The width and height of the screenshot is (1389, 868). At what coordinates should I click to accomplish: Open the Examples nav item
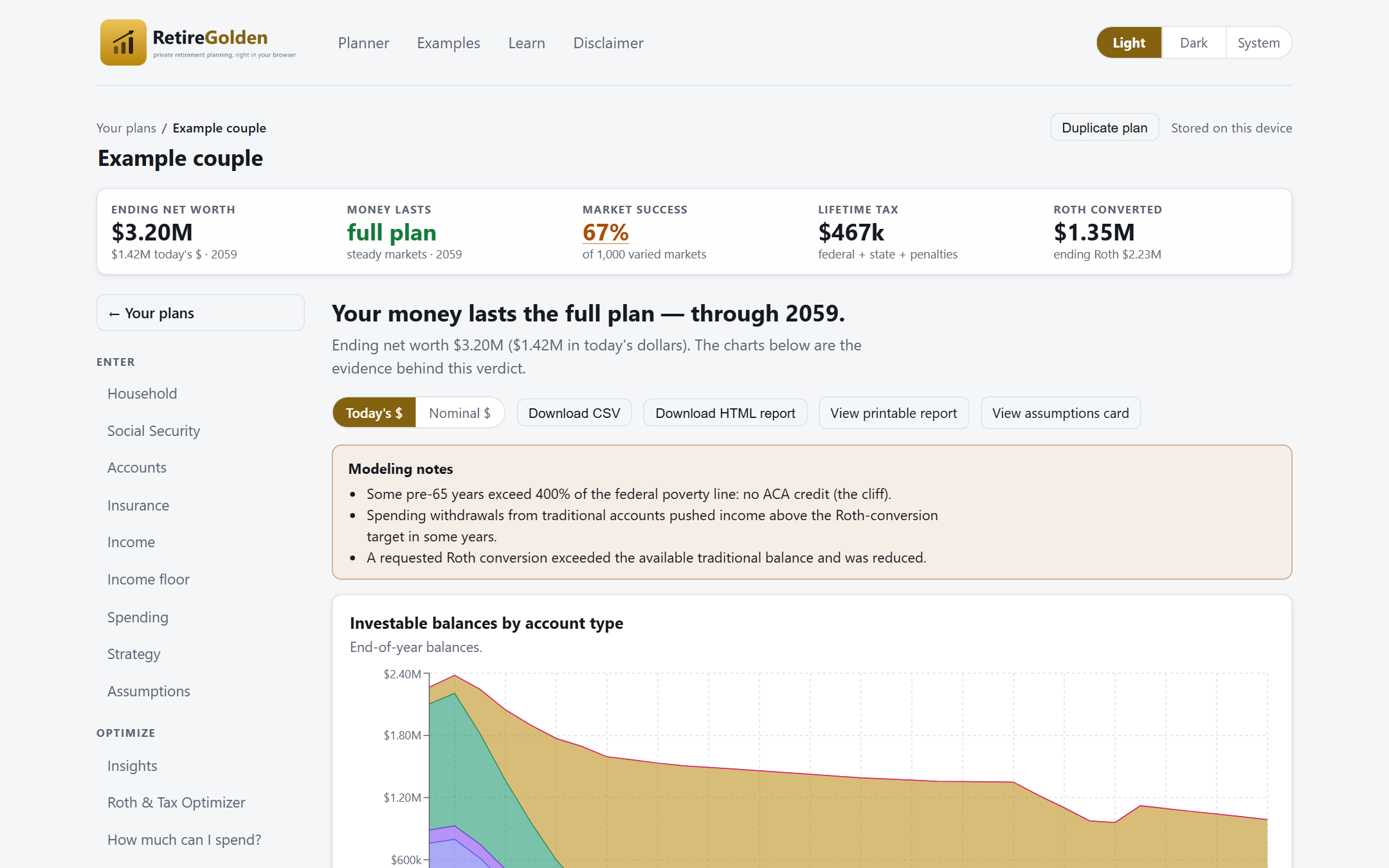[448, 43]
